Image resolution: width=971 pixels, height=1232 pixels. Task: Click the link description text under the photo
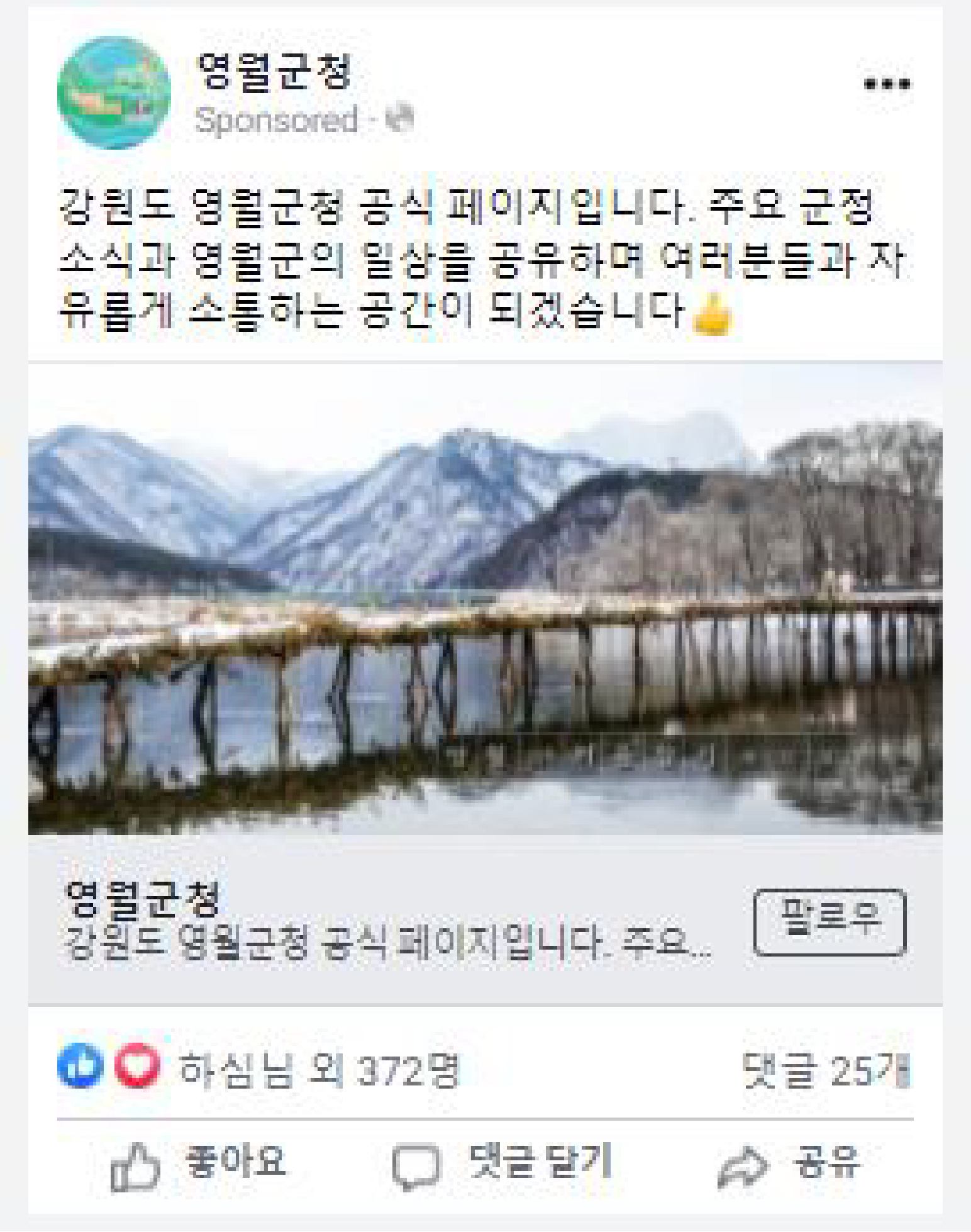(x=388, y=942)
